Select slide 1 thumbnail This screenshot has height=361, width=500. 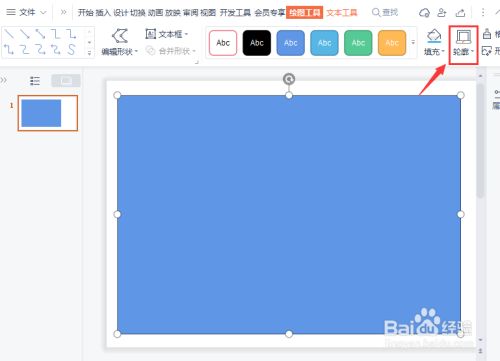pyautogui.click(x=48, y=113)
